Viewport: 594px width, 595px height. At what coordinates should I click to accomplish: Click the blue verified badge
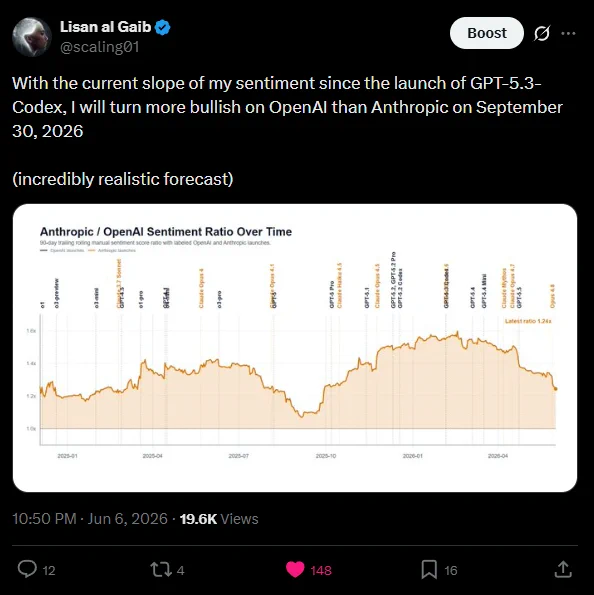(163, 28)
